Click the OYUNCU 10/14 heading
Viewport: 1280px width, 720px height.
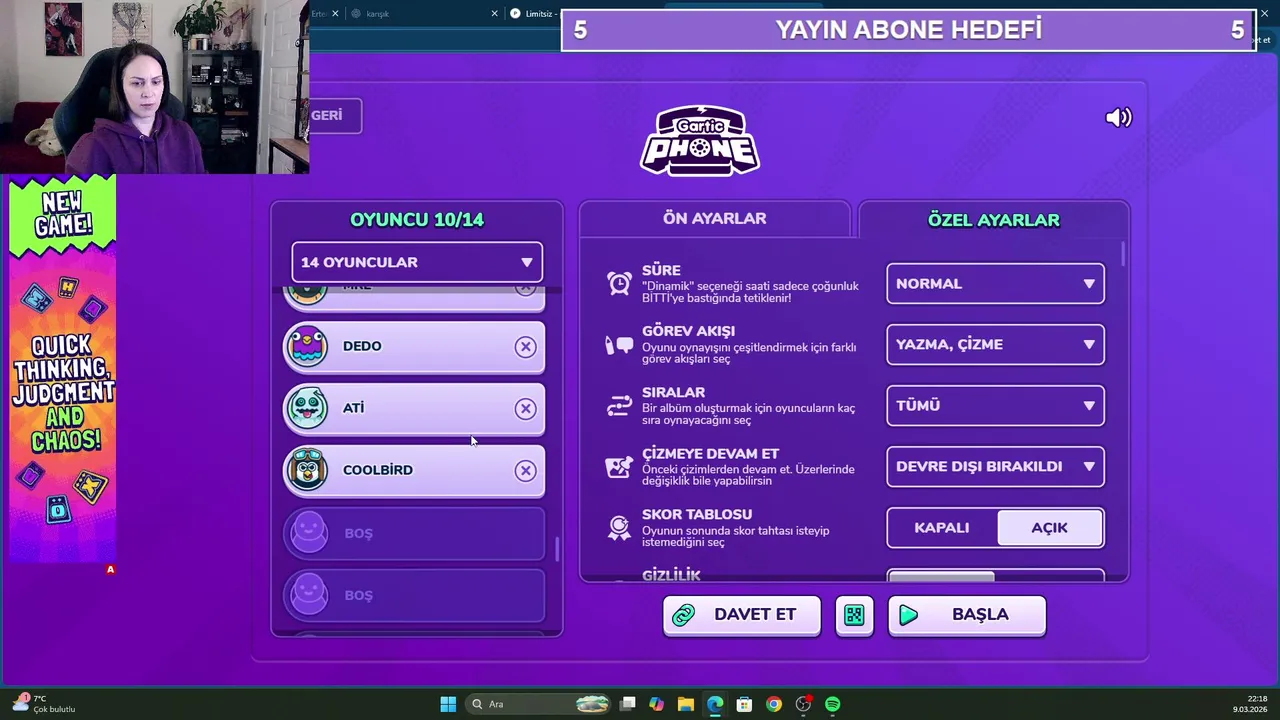[x=417, y=220]
